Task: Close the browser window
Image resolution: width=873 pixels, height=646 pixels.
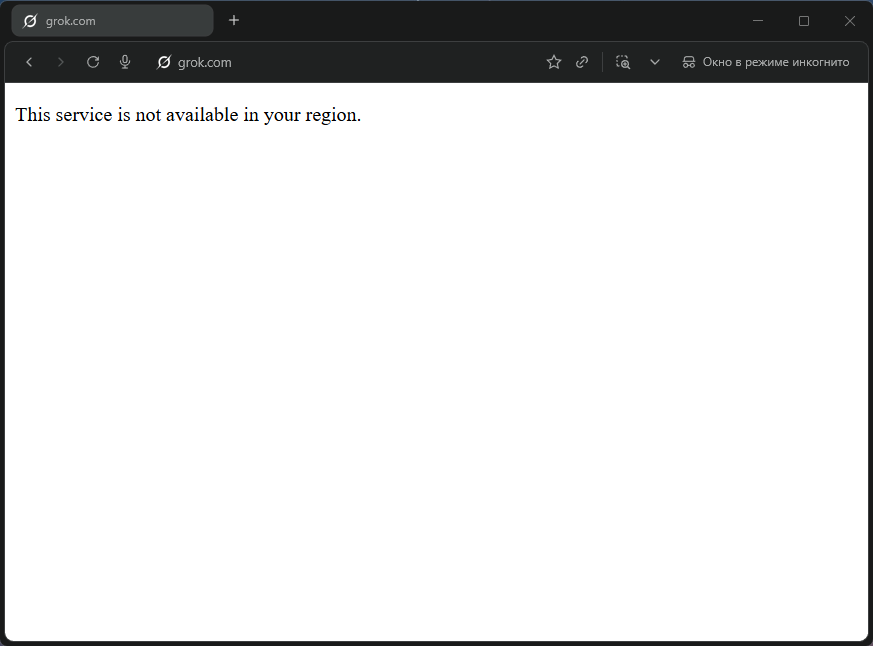Action: 849,20
